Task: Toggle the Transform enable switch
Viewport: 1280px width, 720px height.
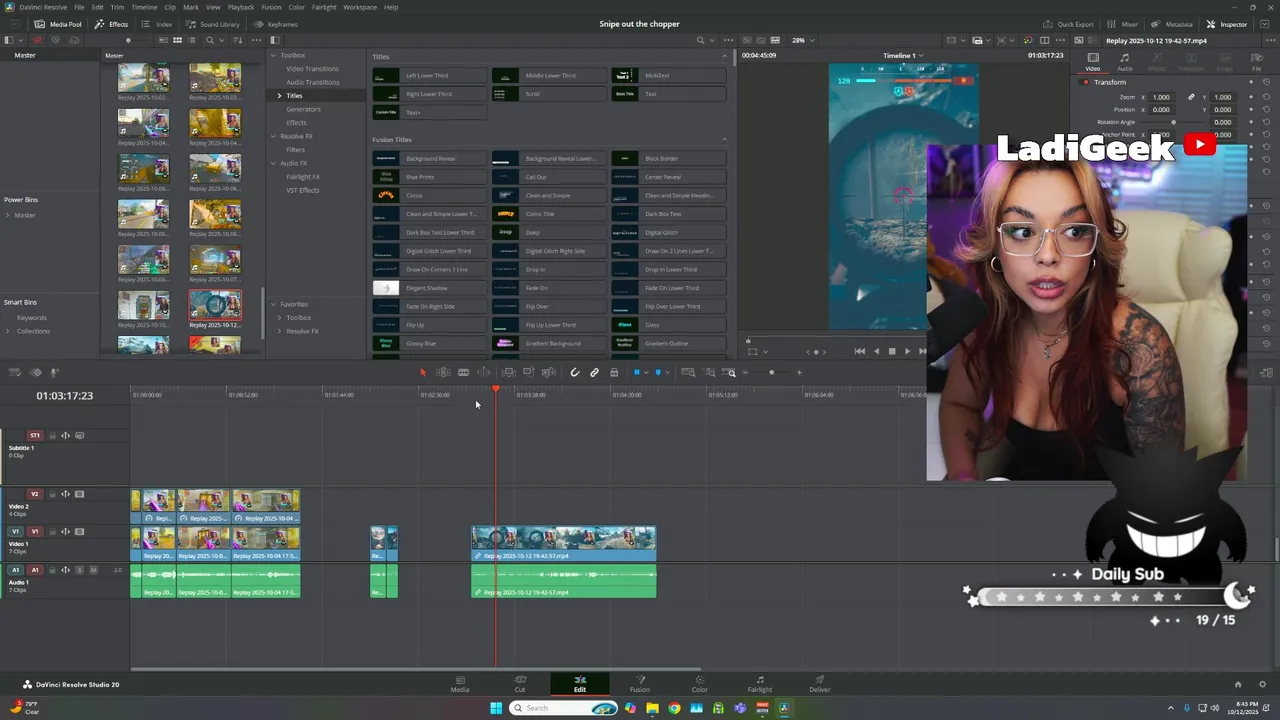Action: (1086, 82)
